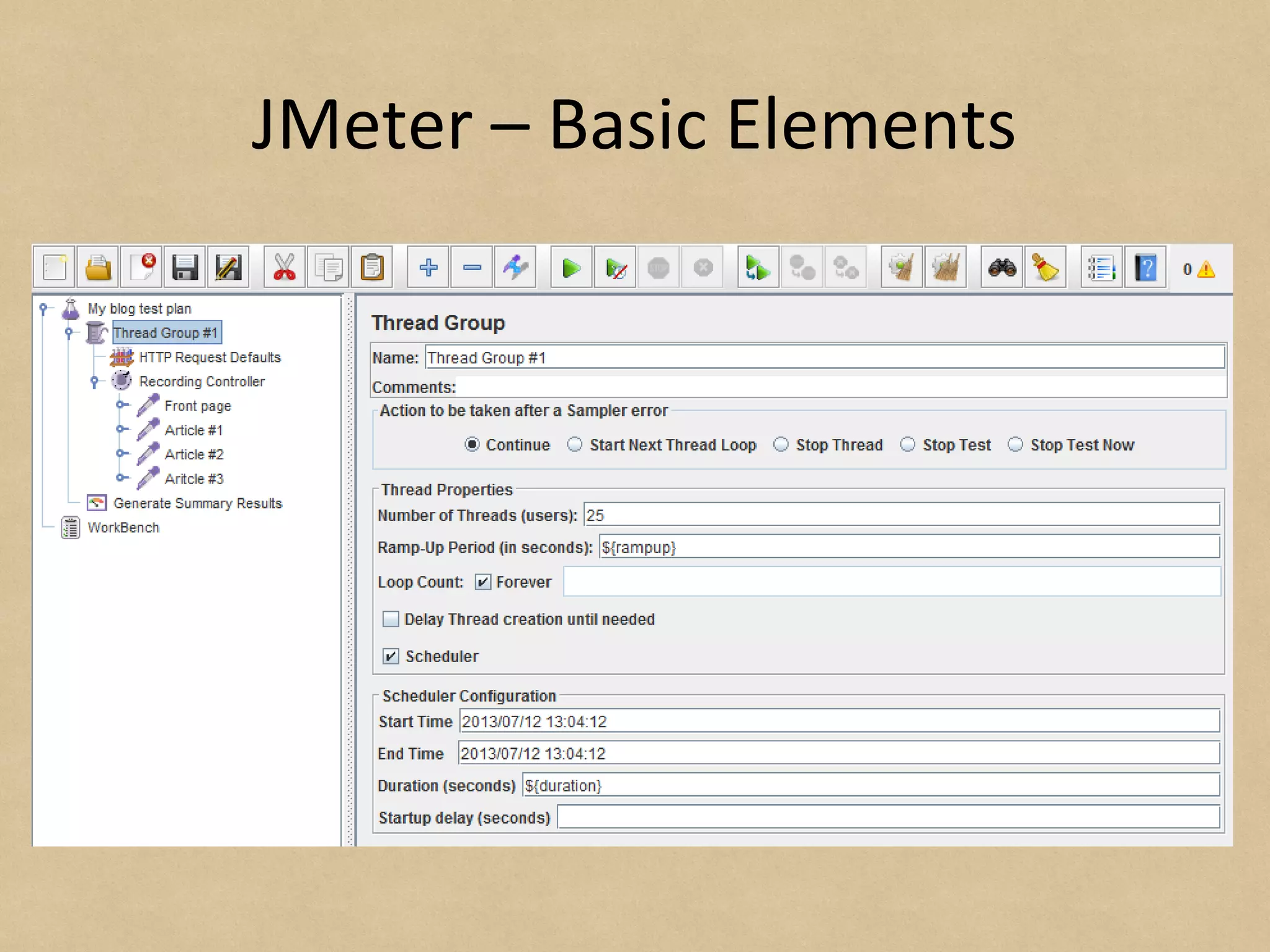Clear results with single broom icon
The height and width of the screenshot is (952, 1270).
(902, 268)
